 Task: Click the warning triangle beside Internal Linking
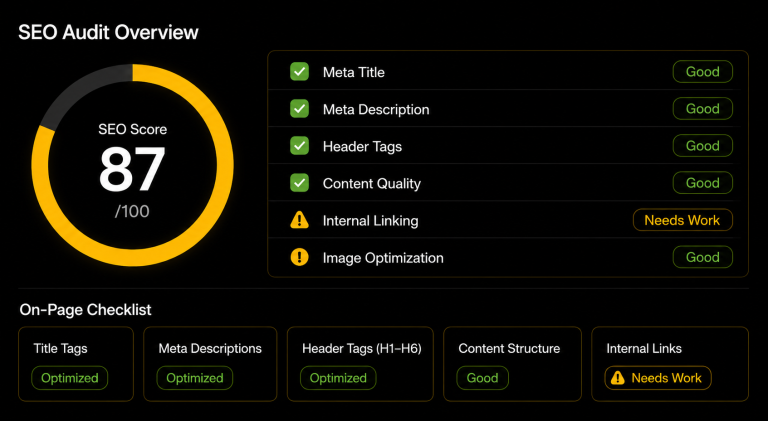pos(299,220)
